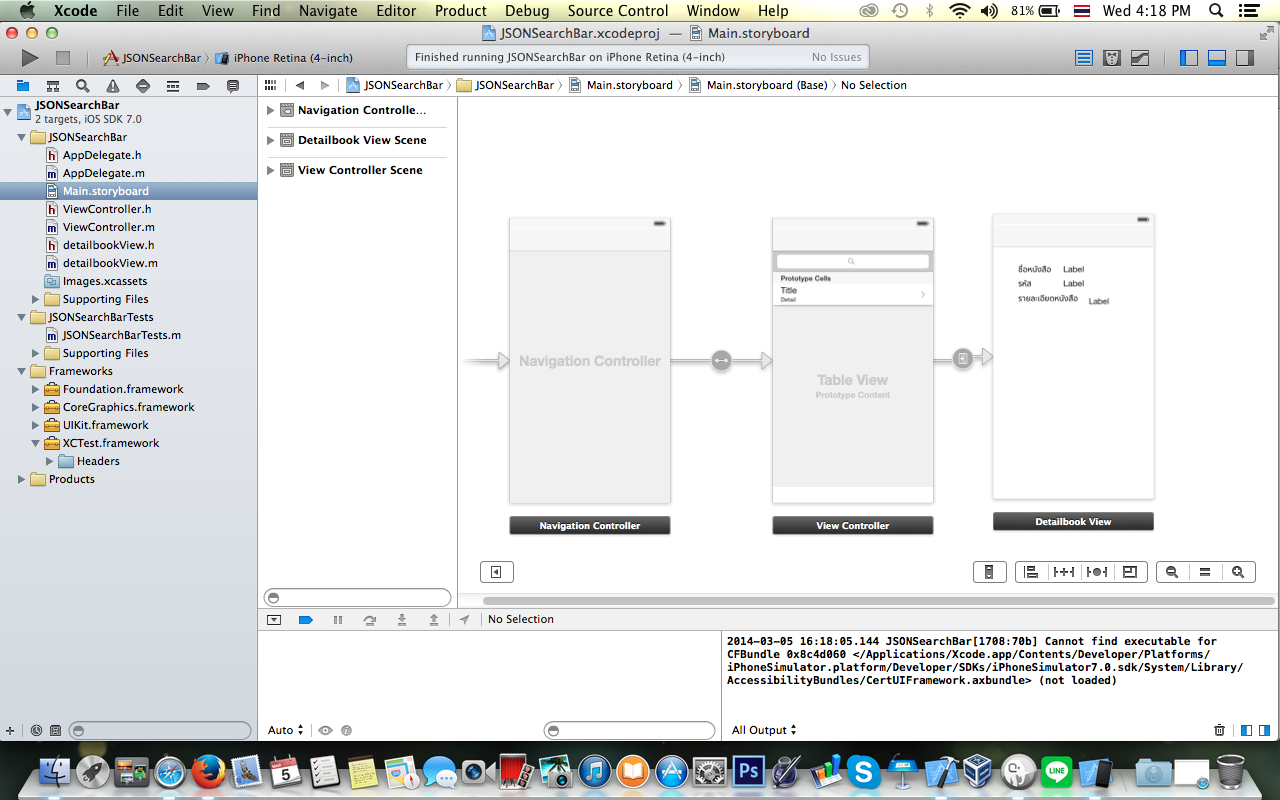This screenshot has height=800, width=1280.
Task: Expand the Supporting Files group under JSONSearchBar
Action: (x=36, y=299)
